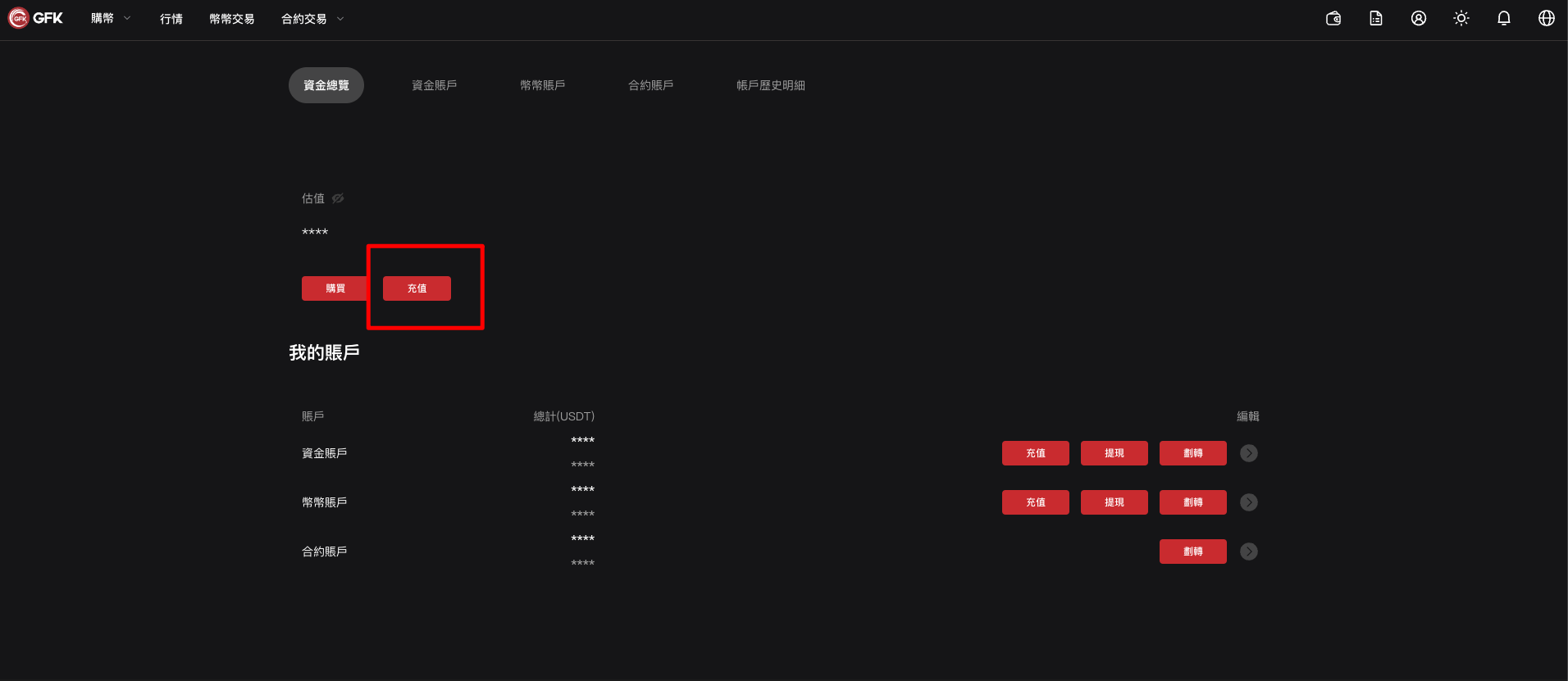Image resolution: width=1568 pixels, height=681 pixels.
Task: Click the 購買 button under 估值
Action: [x=335, y=288]
